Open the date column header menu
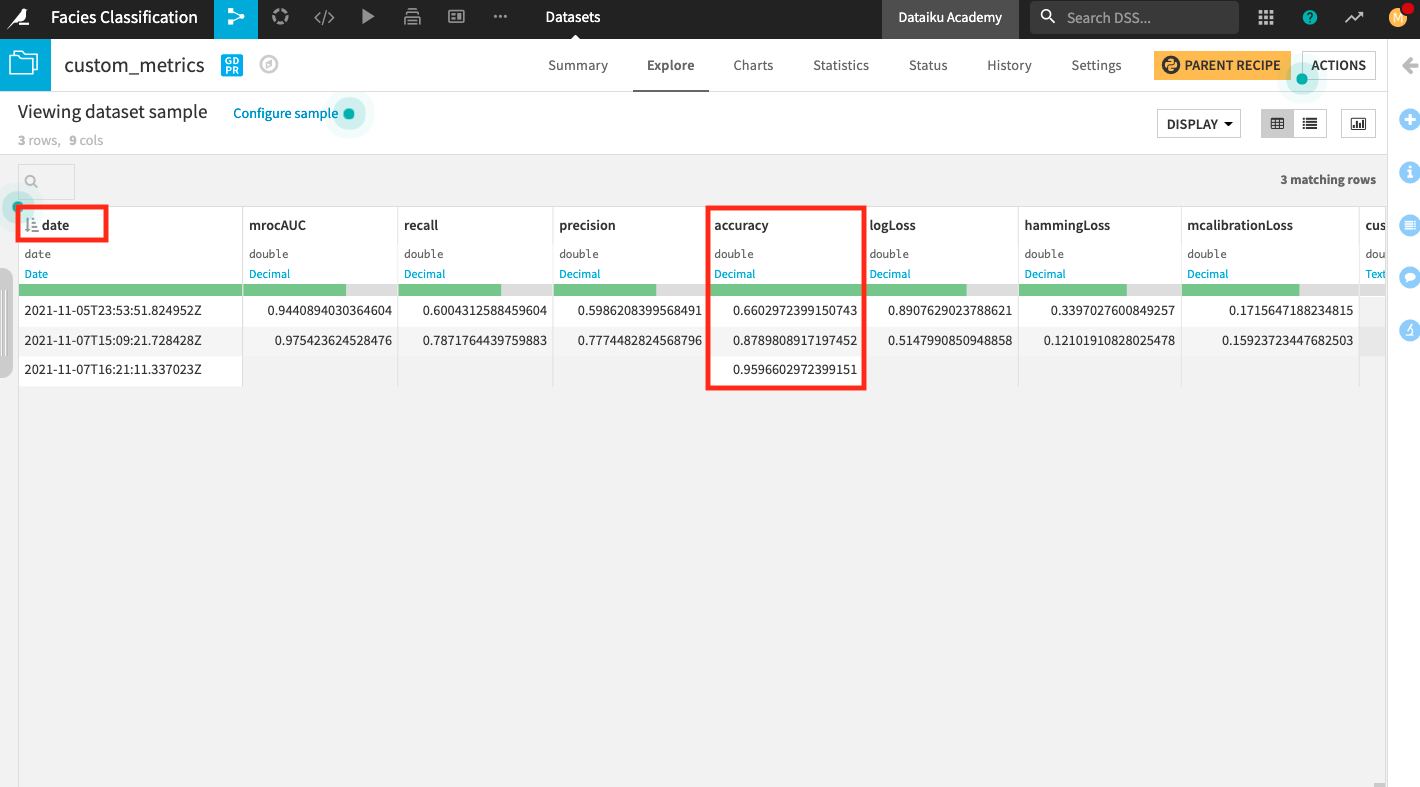 56,225
